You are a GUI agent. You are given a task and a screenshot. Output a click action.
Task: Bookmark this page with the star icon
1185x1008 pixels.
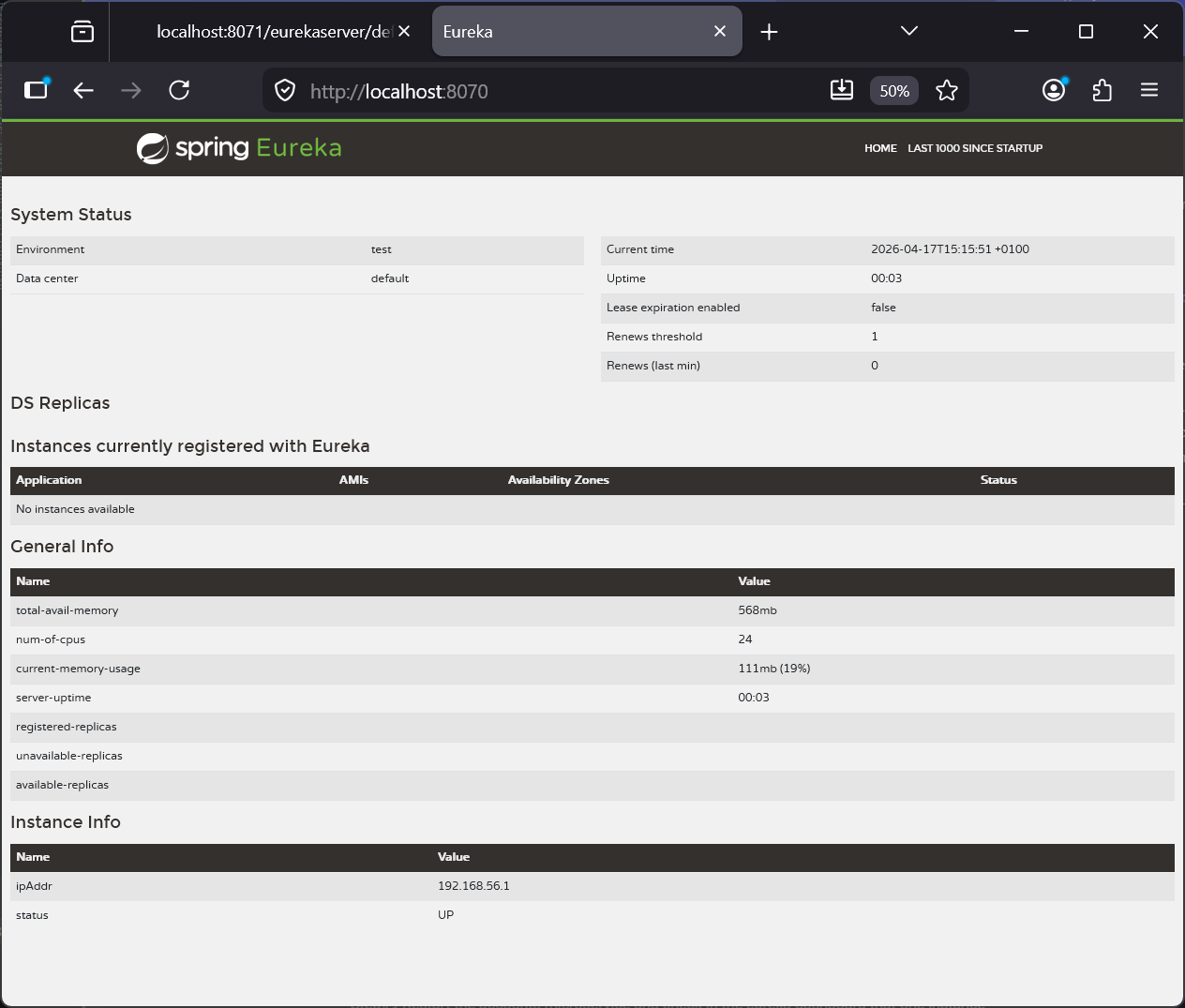[x=947, y=90]
